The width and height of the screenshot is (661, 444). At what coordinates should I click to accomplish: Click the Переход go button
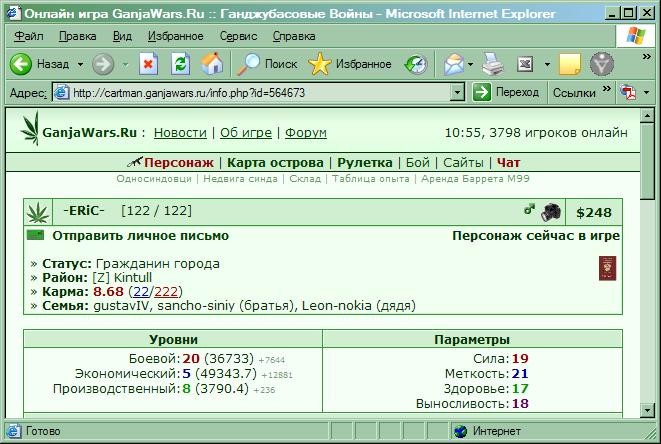[506, 92]
